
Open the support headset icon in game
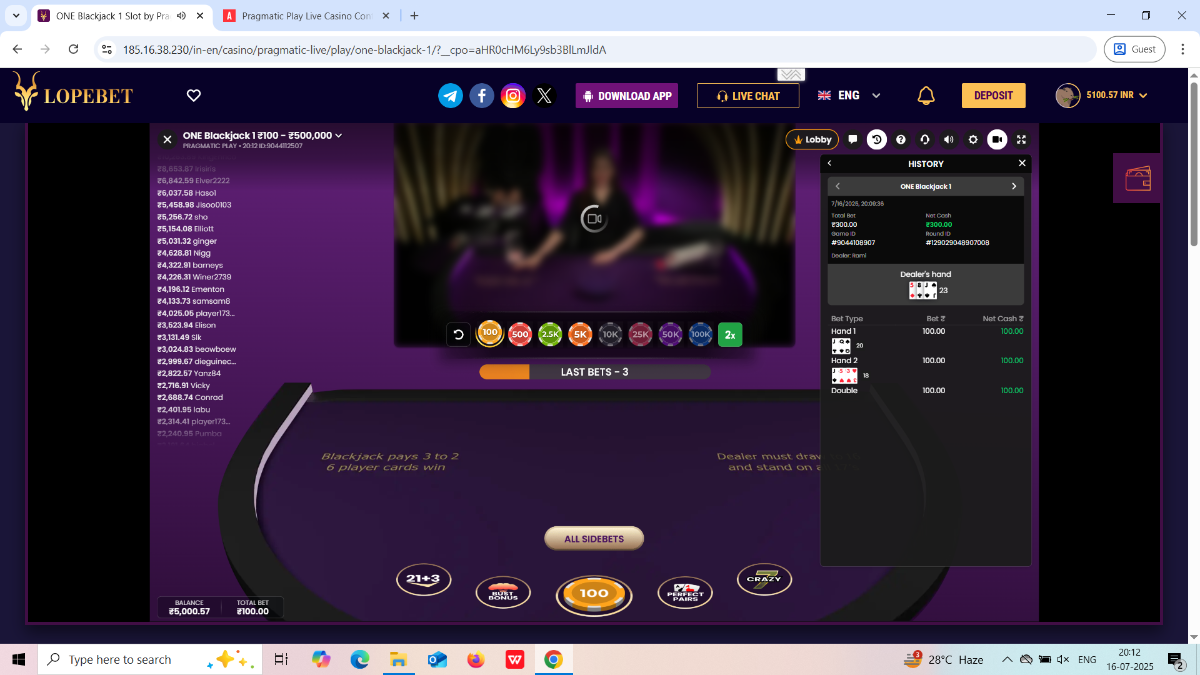[925, 140]
